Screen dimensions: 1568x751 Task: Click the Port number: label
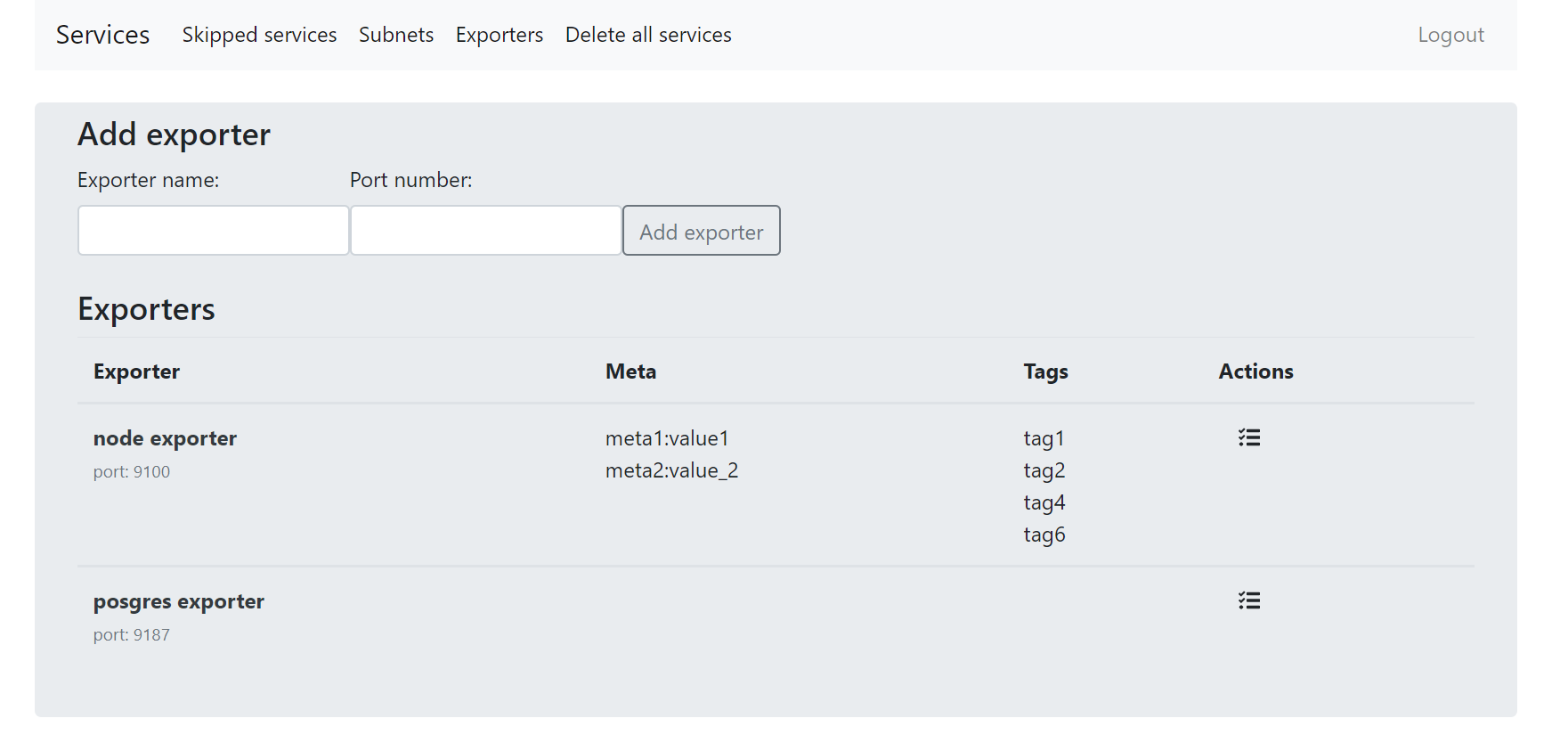point(410,180)
